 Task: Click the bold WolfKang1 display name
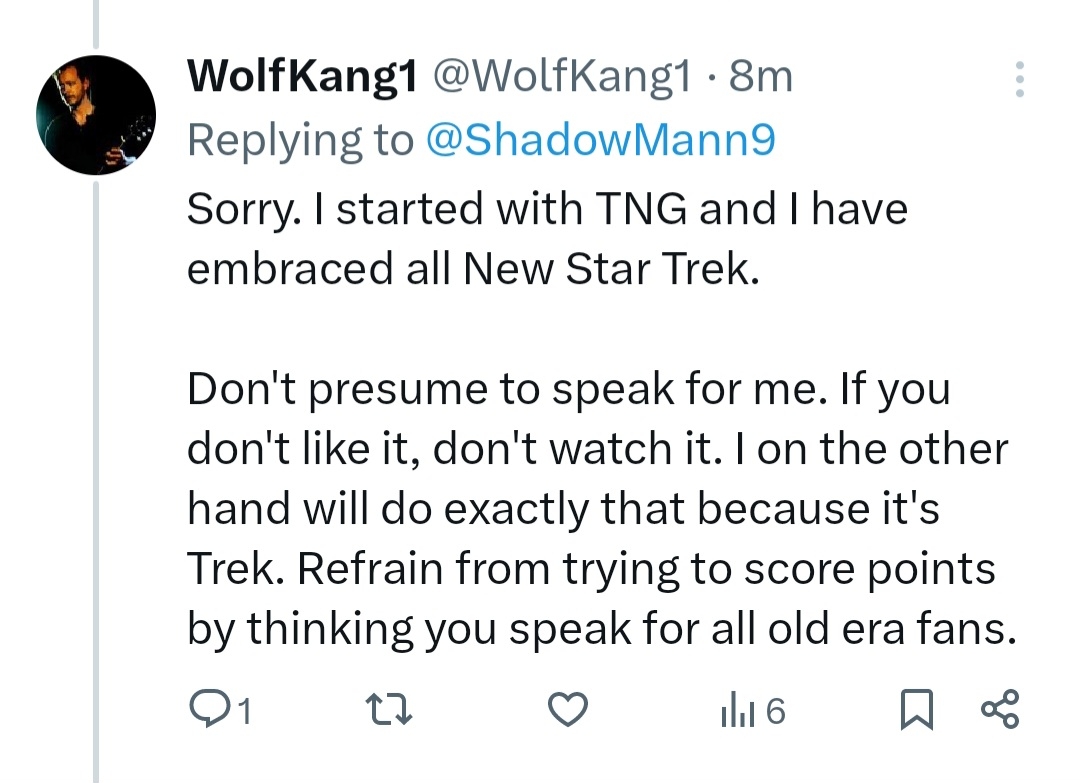click(x=301, y=78)
